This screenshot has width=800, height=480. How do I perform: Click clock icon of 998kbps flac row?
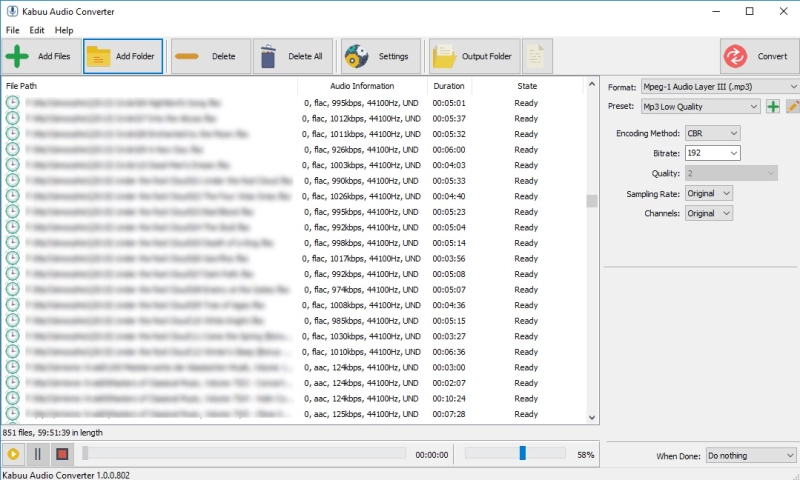pos(12,242)
